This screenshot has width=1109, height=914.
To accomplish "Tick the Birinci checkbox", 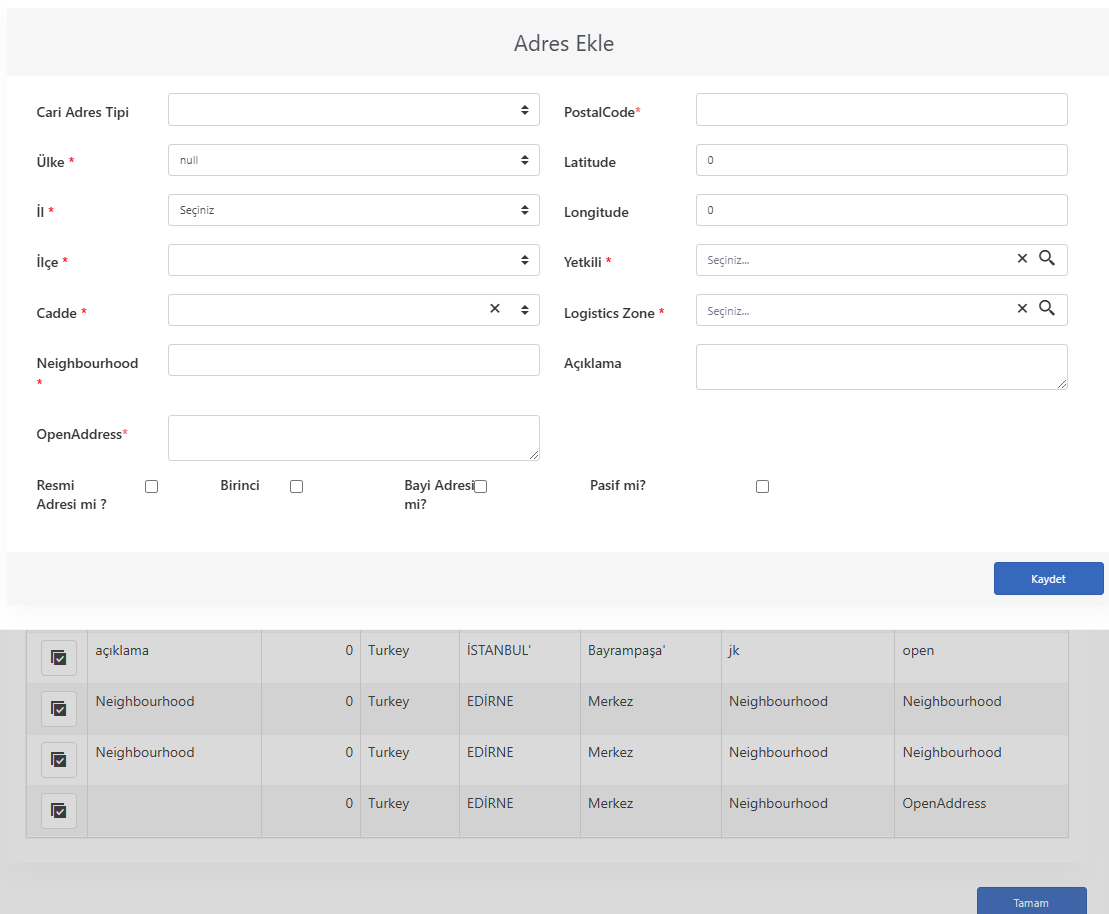I will (x=296, y=487).
